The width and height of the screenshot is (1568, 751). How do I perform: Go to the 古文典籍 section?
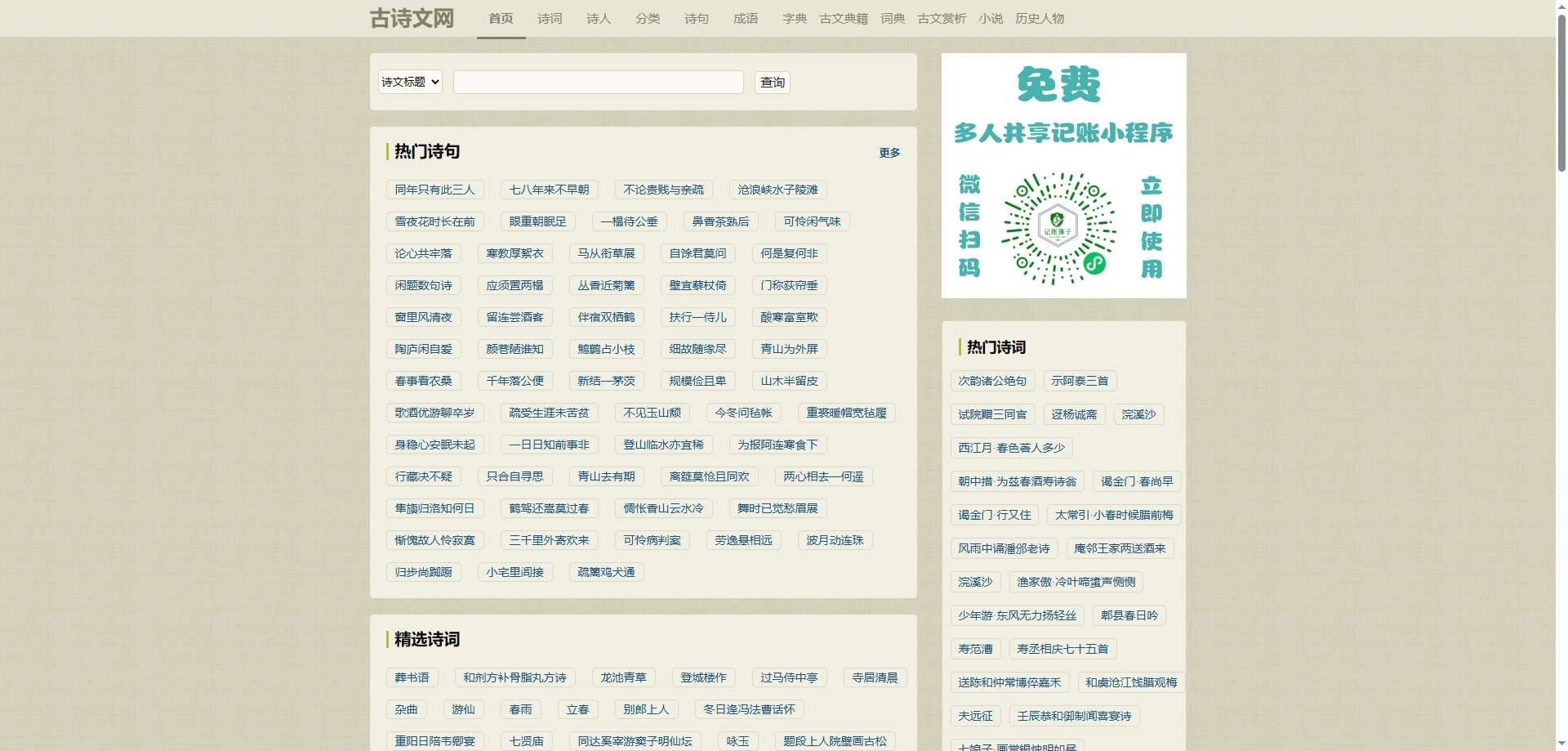843,18
